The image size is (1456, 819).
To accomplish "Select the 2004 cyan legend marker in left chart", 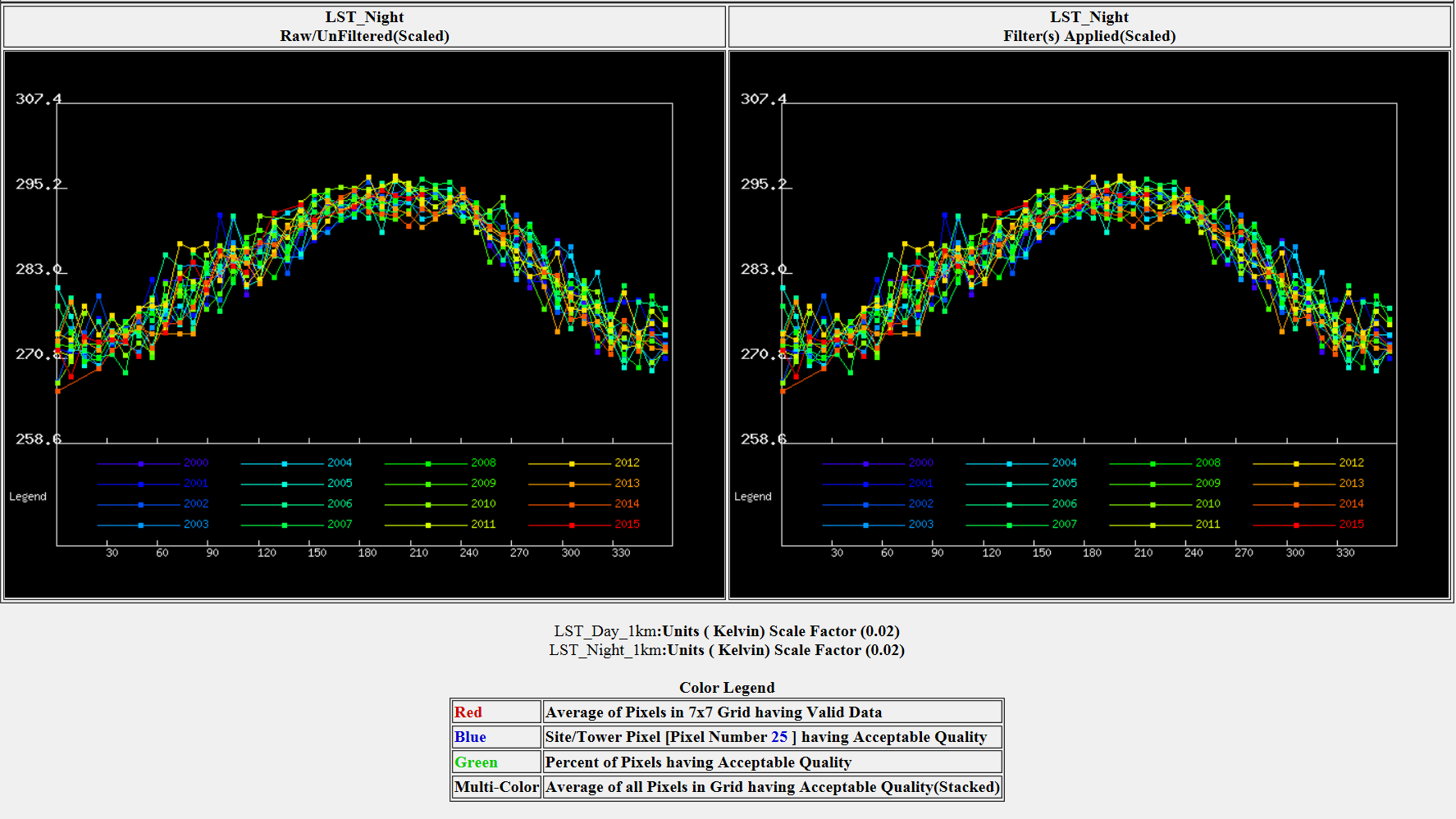I will pos(285,464).
